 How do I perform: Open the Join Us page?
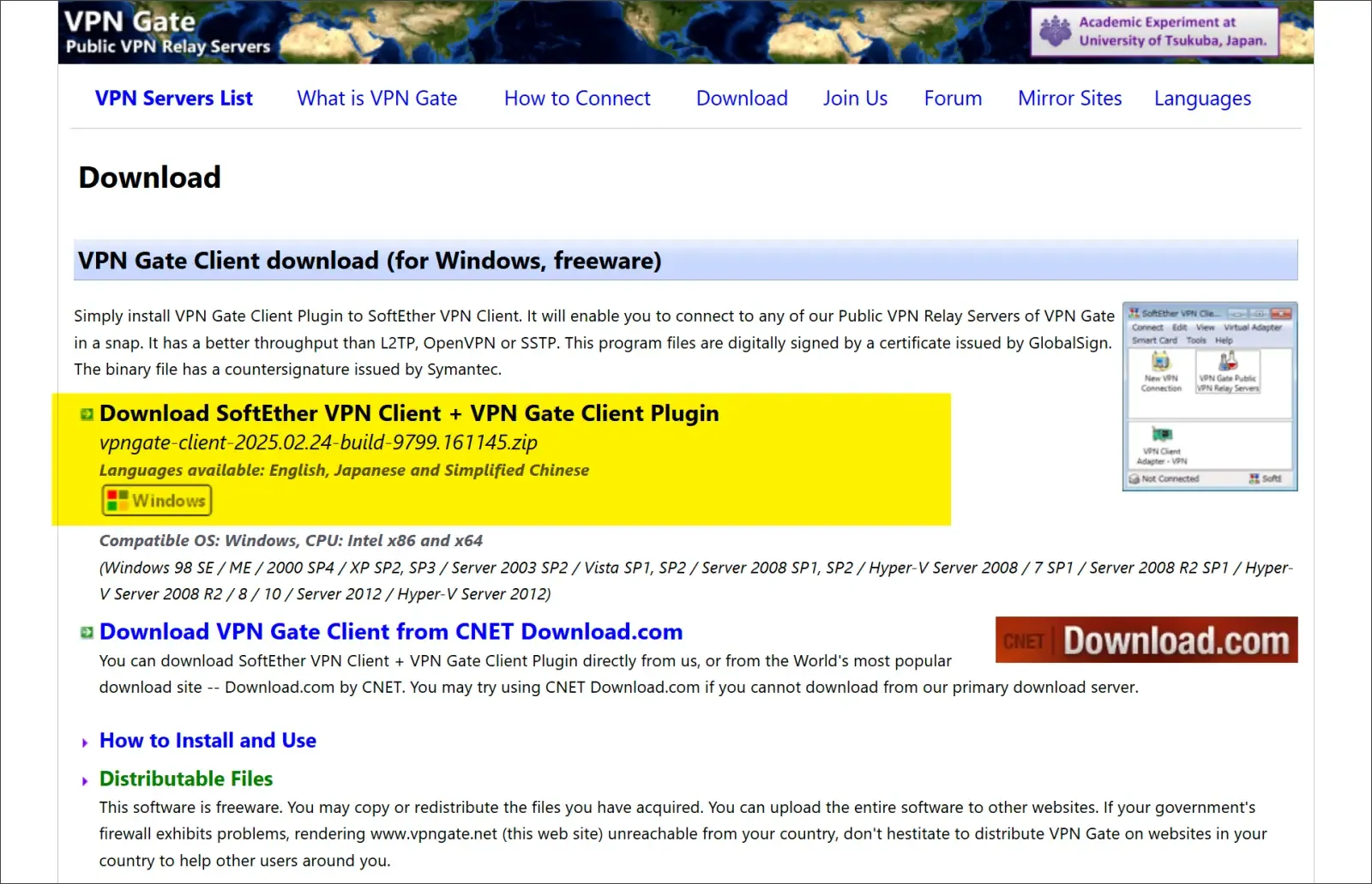tap(855, 99)
